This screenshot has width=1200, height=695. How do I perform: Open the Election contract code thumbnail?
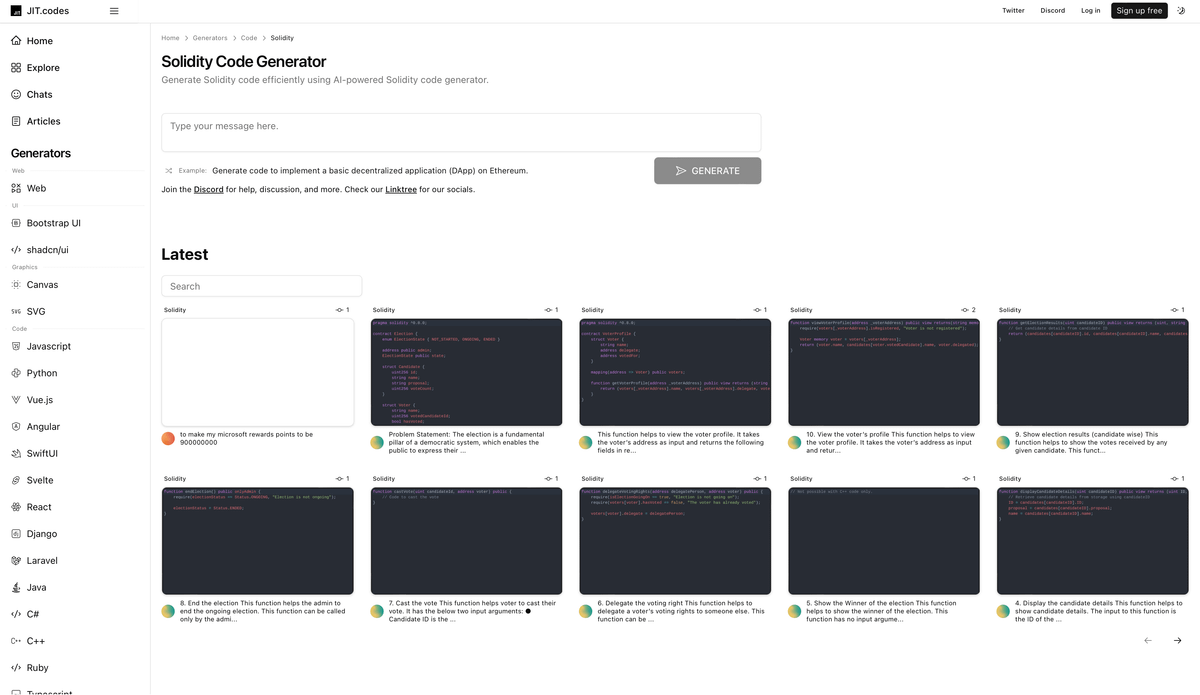pyautogui.click(x=466, y=373)
